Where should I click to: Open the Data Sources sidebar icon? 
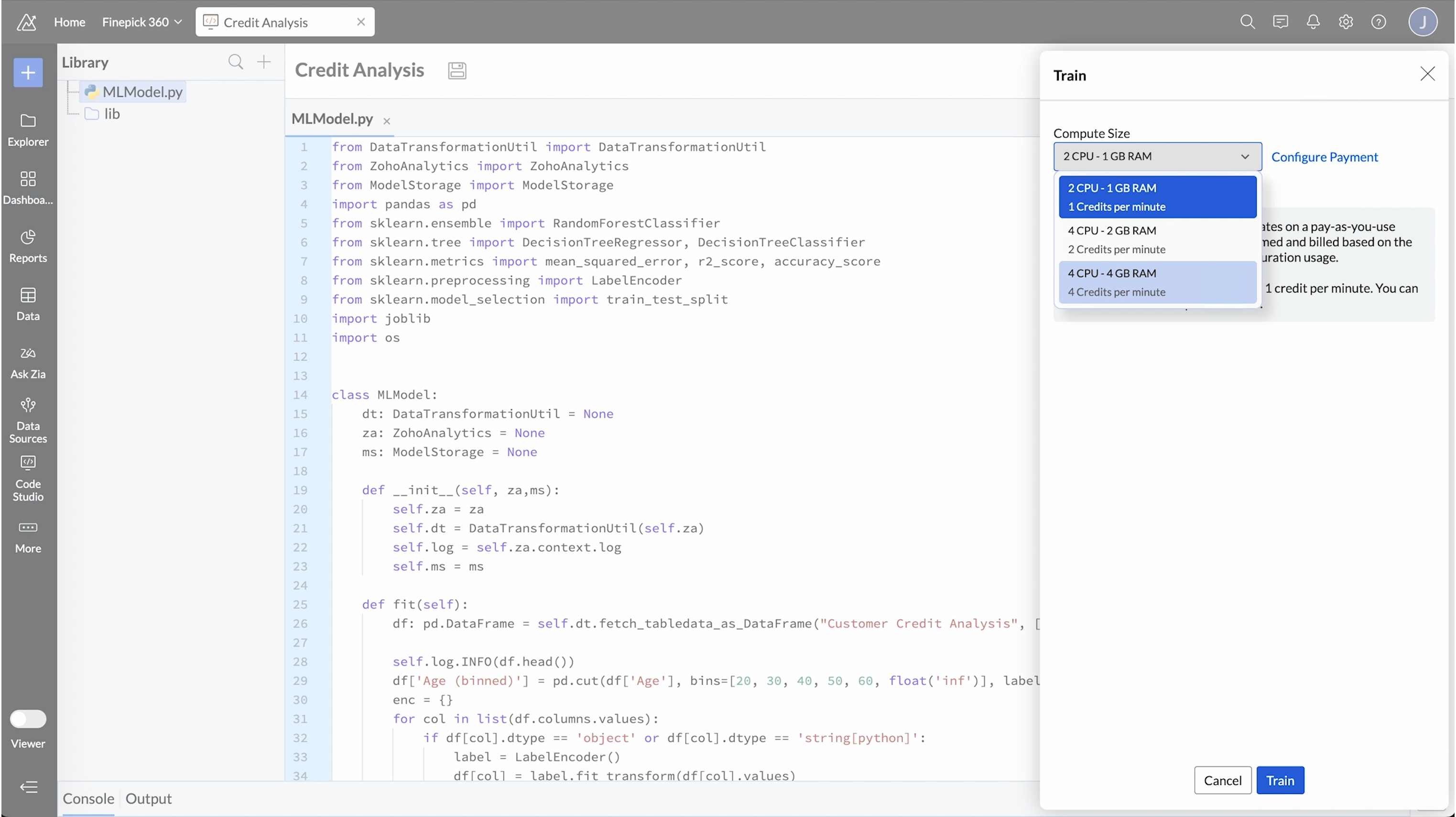click(28, 420)
